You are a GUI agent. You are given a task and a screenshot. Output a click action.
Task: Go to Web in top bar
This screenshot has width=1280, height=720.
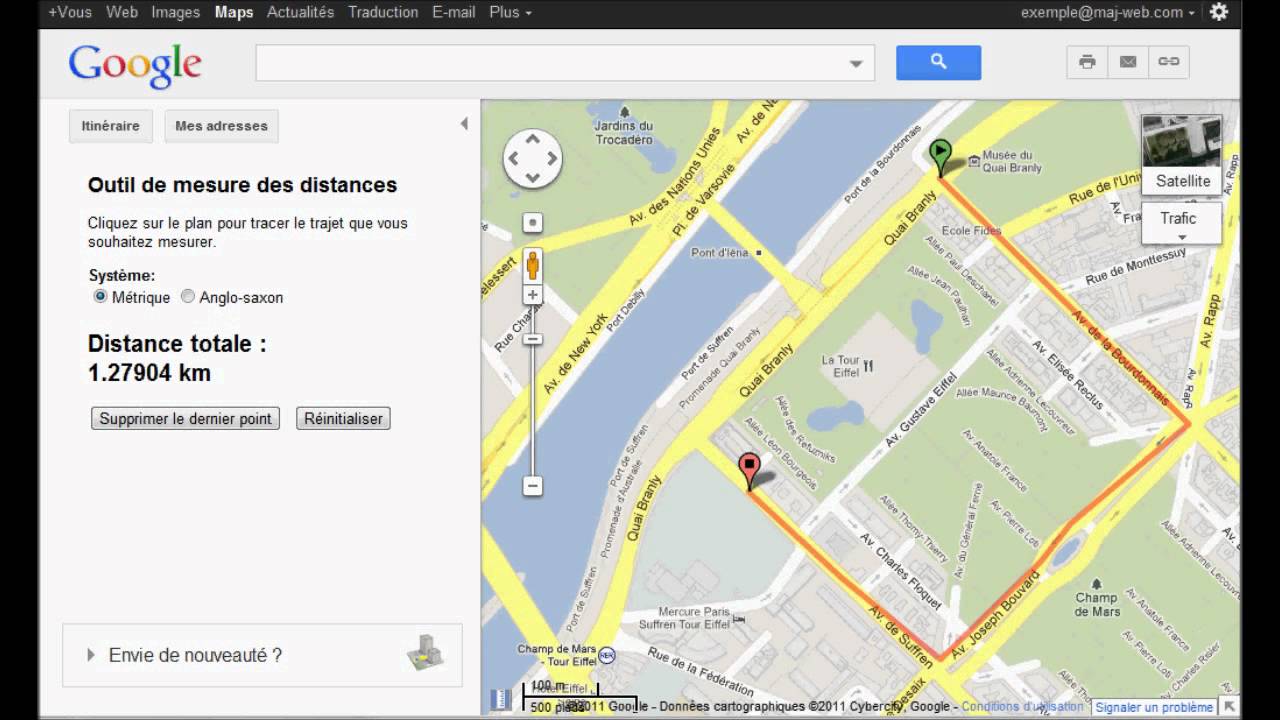click(x=122, y=12)
